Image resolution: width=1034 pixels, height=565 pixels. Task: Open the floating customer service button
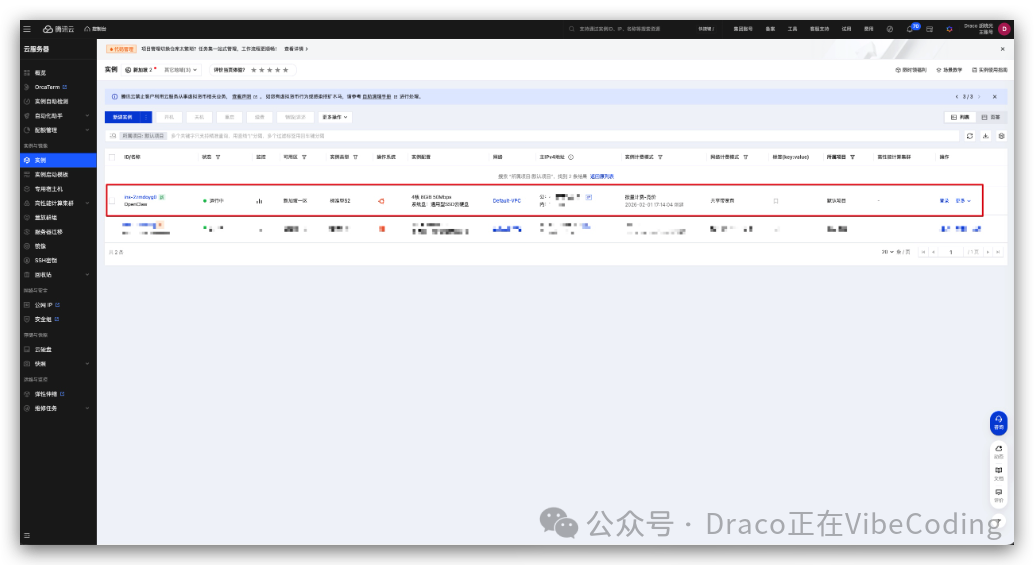998,423
